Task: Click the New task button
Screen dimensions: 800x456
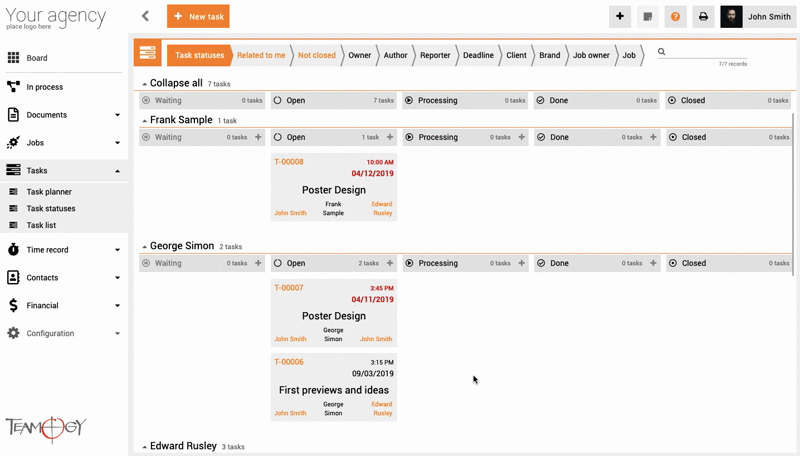Action: point(198,17)
